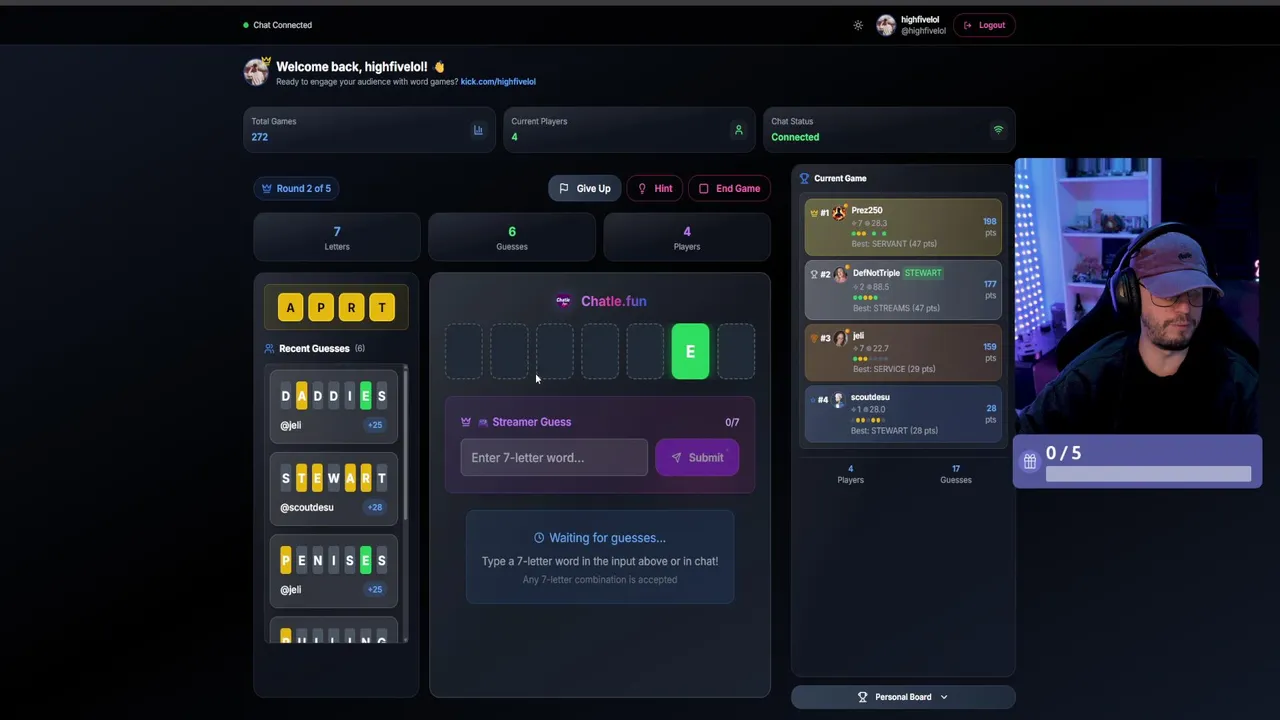Click the 0 / 5 progress bar

[1148, 474]
